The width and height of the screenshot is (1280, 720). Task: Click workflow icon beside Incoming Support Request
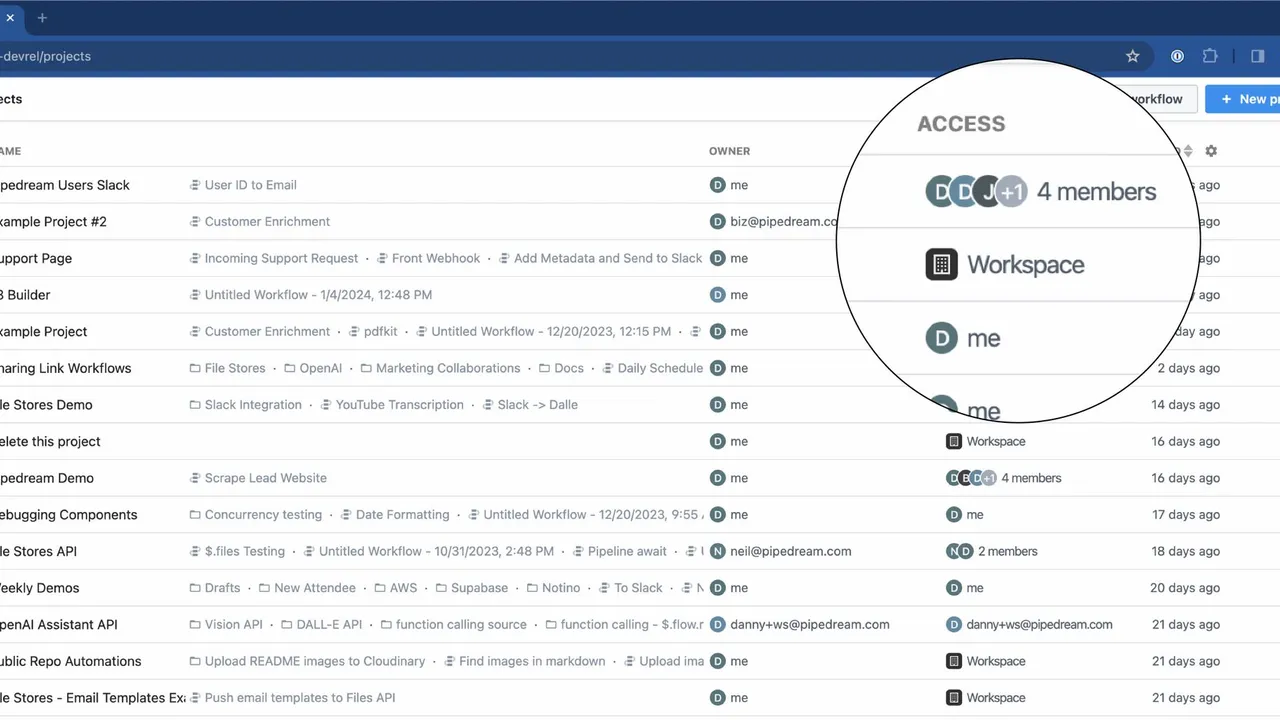click(x=195, y=258)
